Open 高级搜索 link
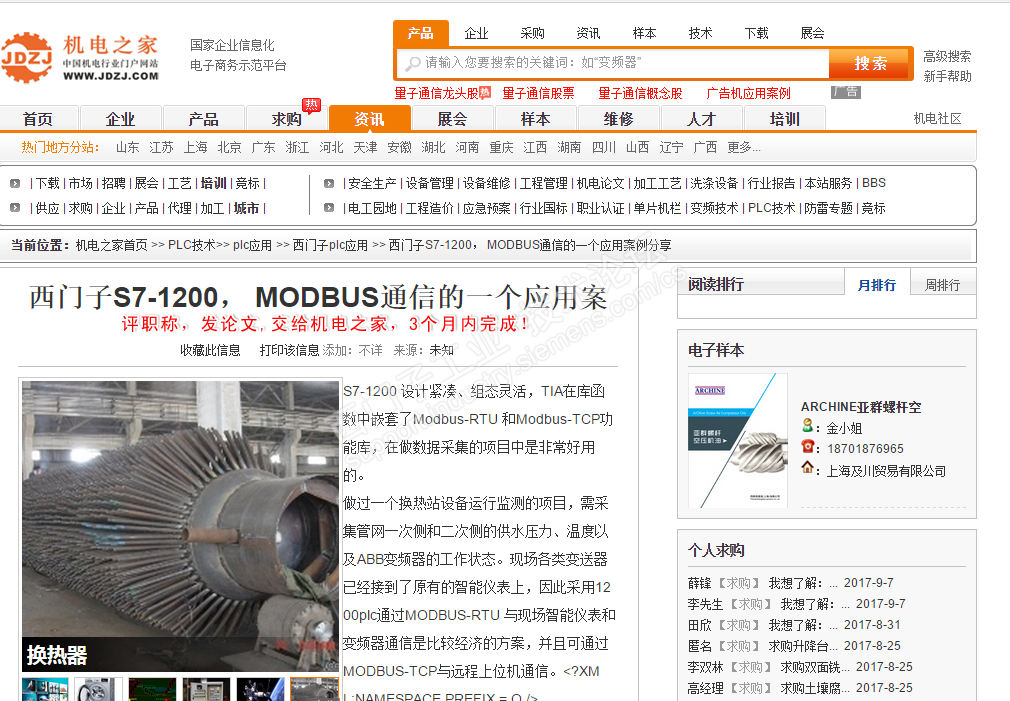The image size is (1010, 701). pyautogui.click(x=947, y=56)
